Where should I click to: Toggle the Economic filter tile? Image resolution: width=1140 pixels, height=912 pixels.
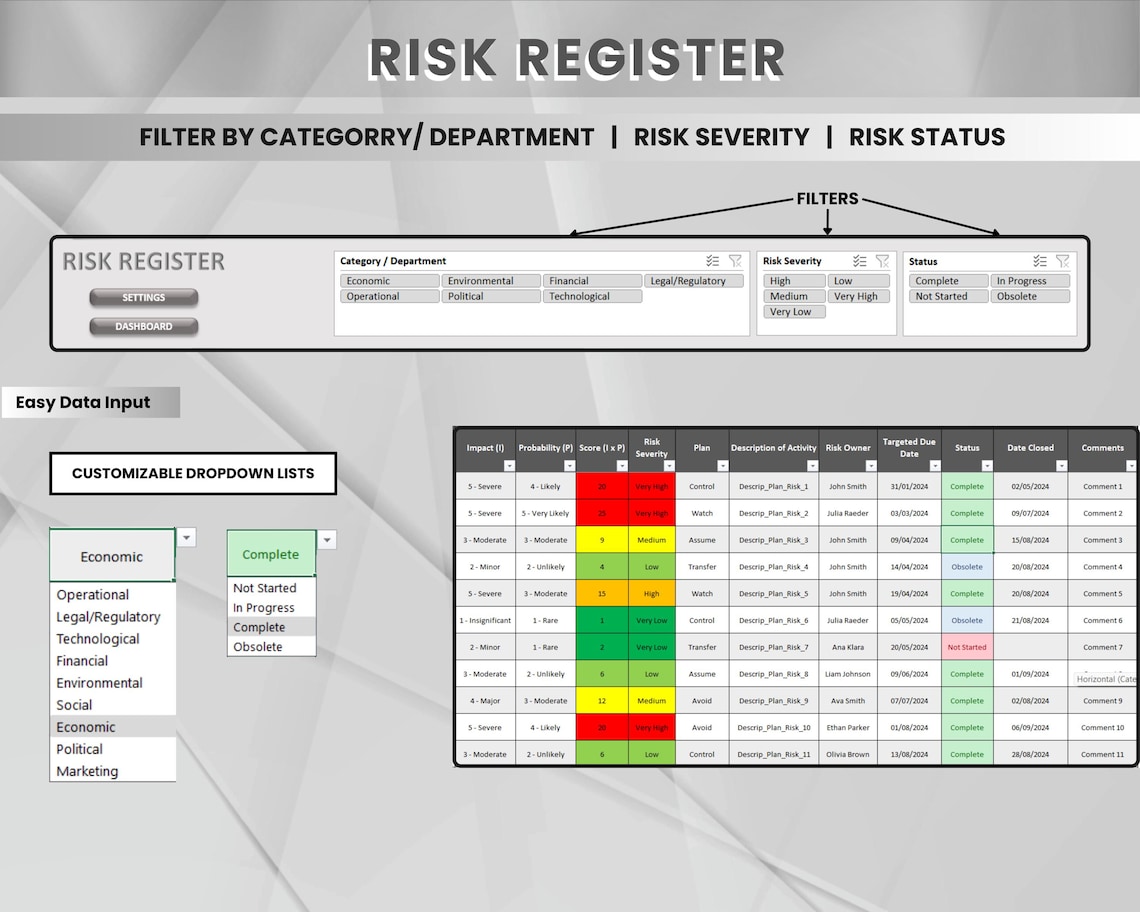389,281
